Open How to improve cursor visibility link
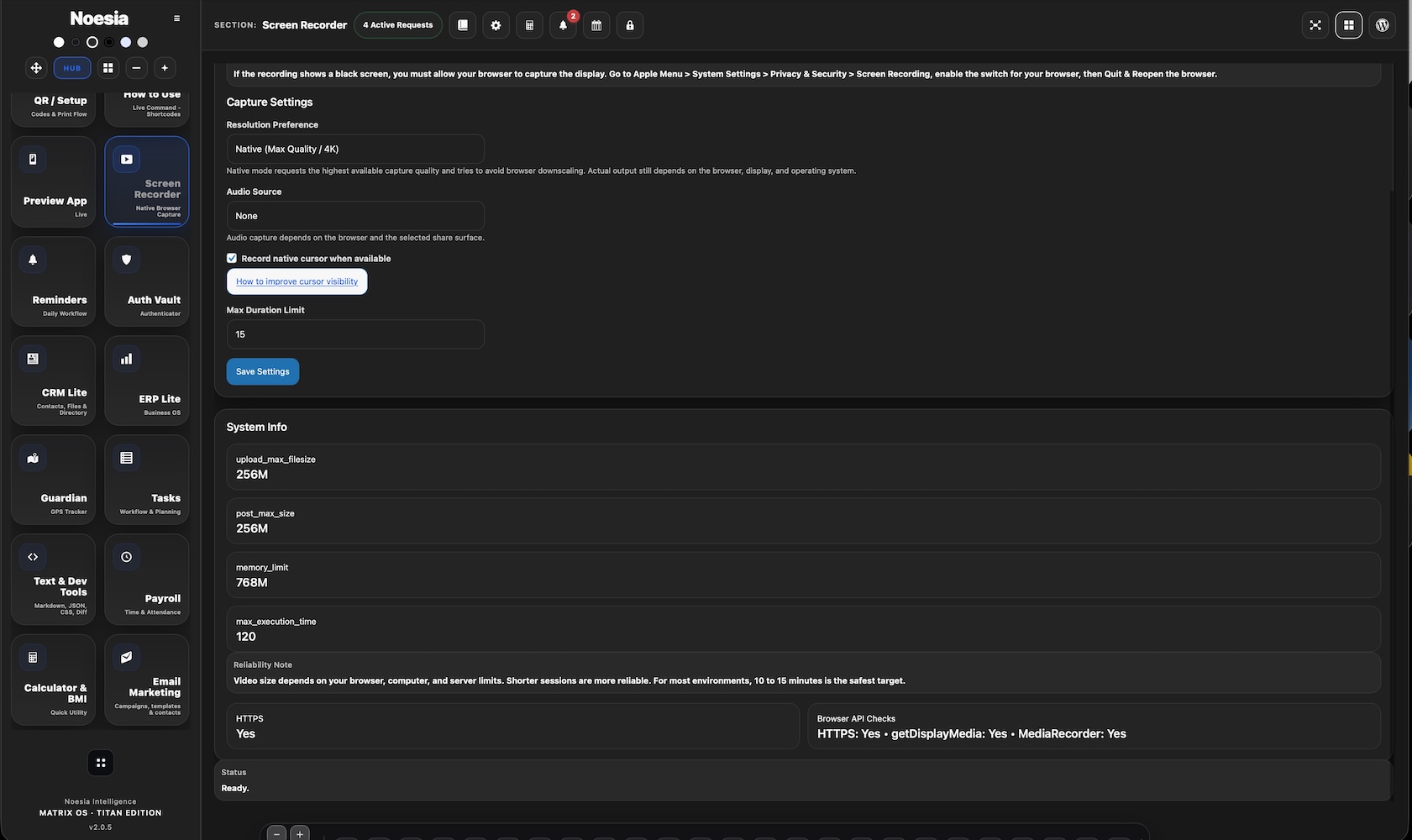 pyautogui.click(x=297, y=281)
